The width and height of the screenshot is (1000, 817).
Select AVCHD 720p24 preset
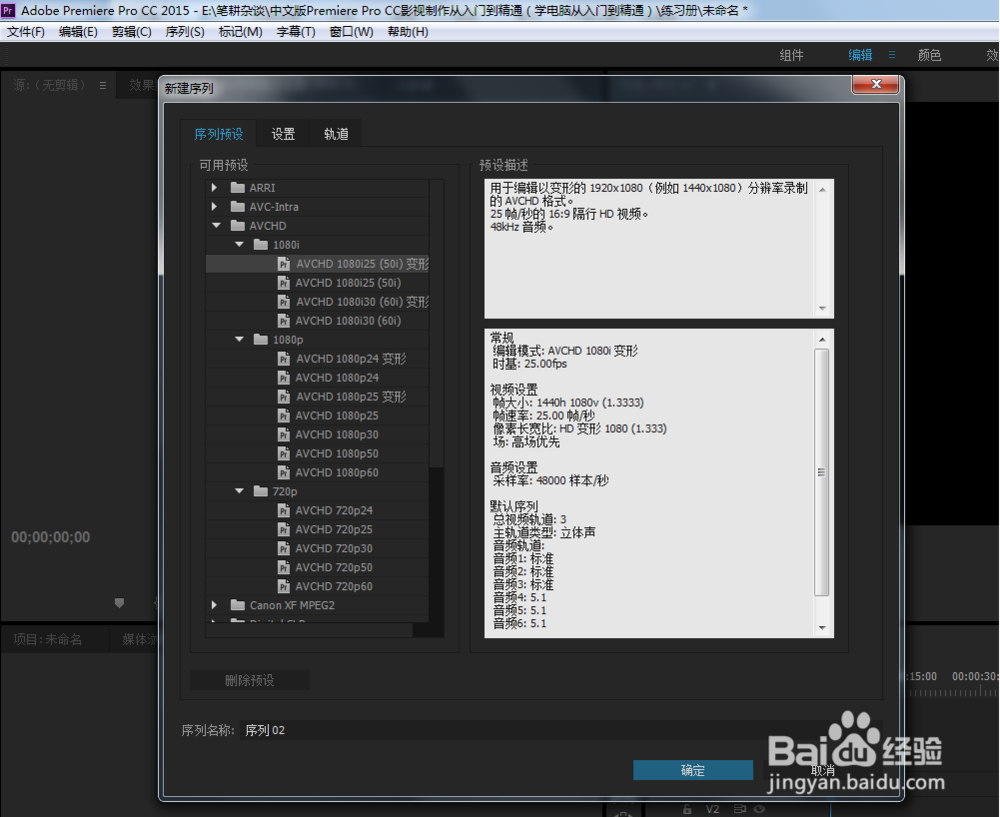317,510
